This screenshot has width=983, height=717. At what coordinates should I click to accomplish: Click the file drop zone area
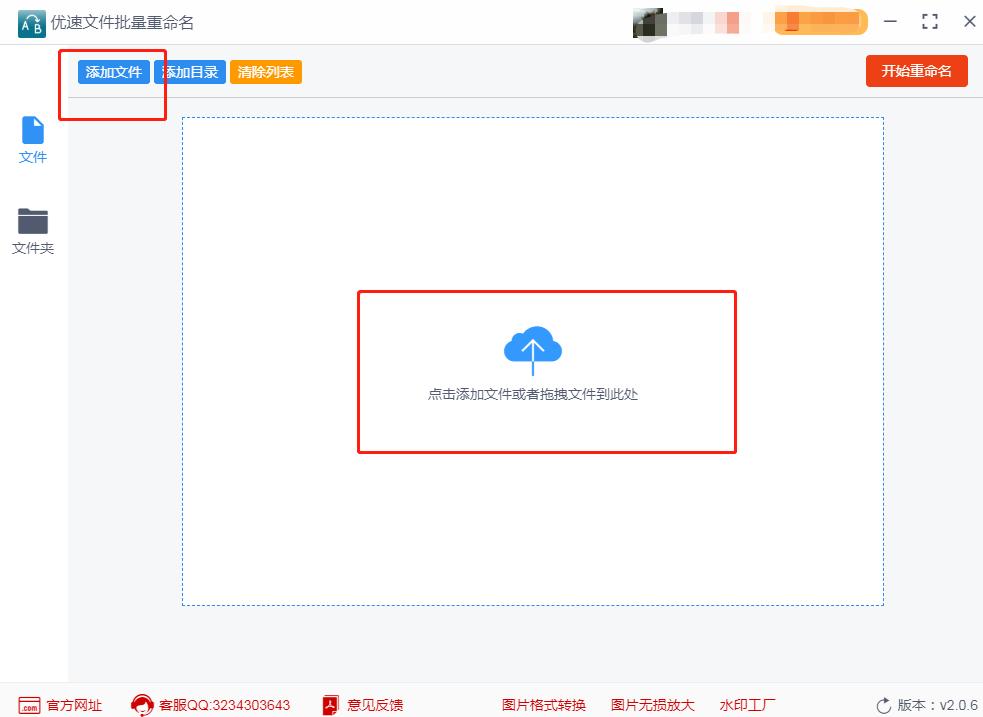546,372
